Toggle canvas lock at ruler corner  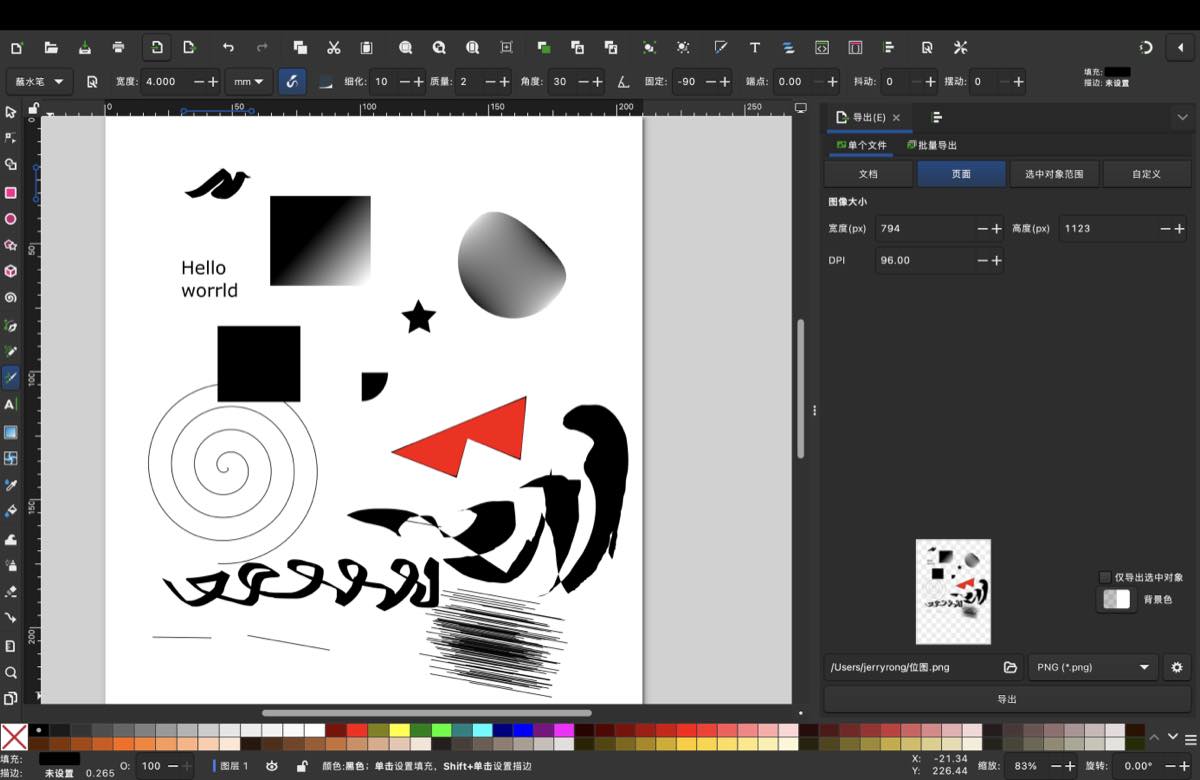34,107
